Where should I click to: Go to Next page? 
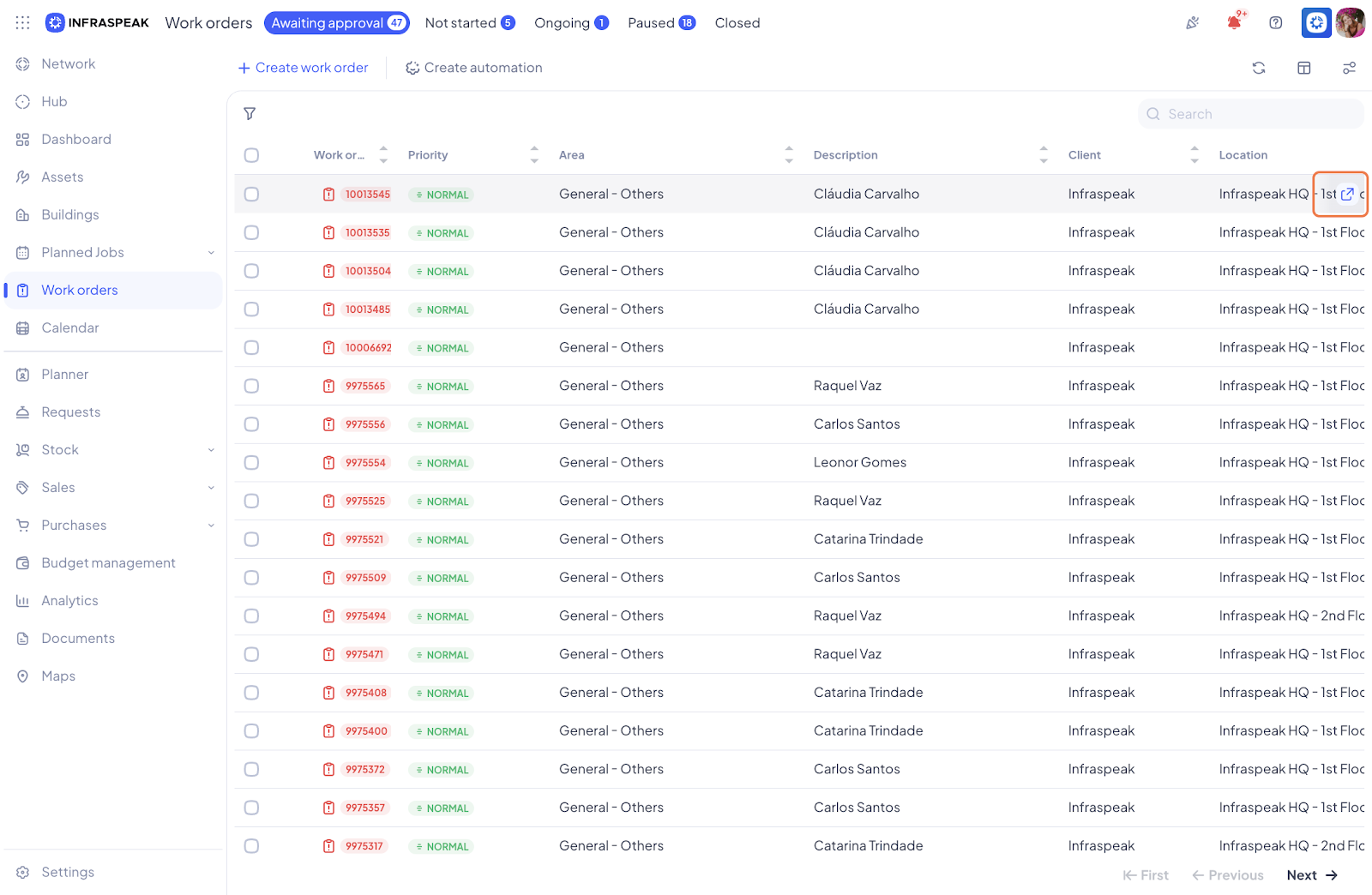[1312, 875]
